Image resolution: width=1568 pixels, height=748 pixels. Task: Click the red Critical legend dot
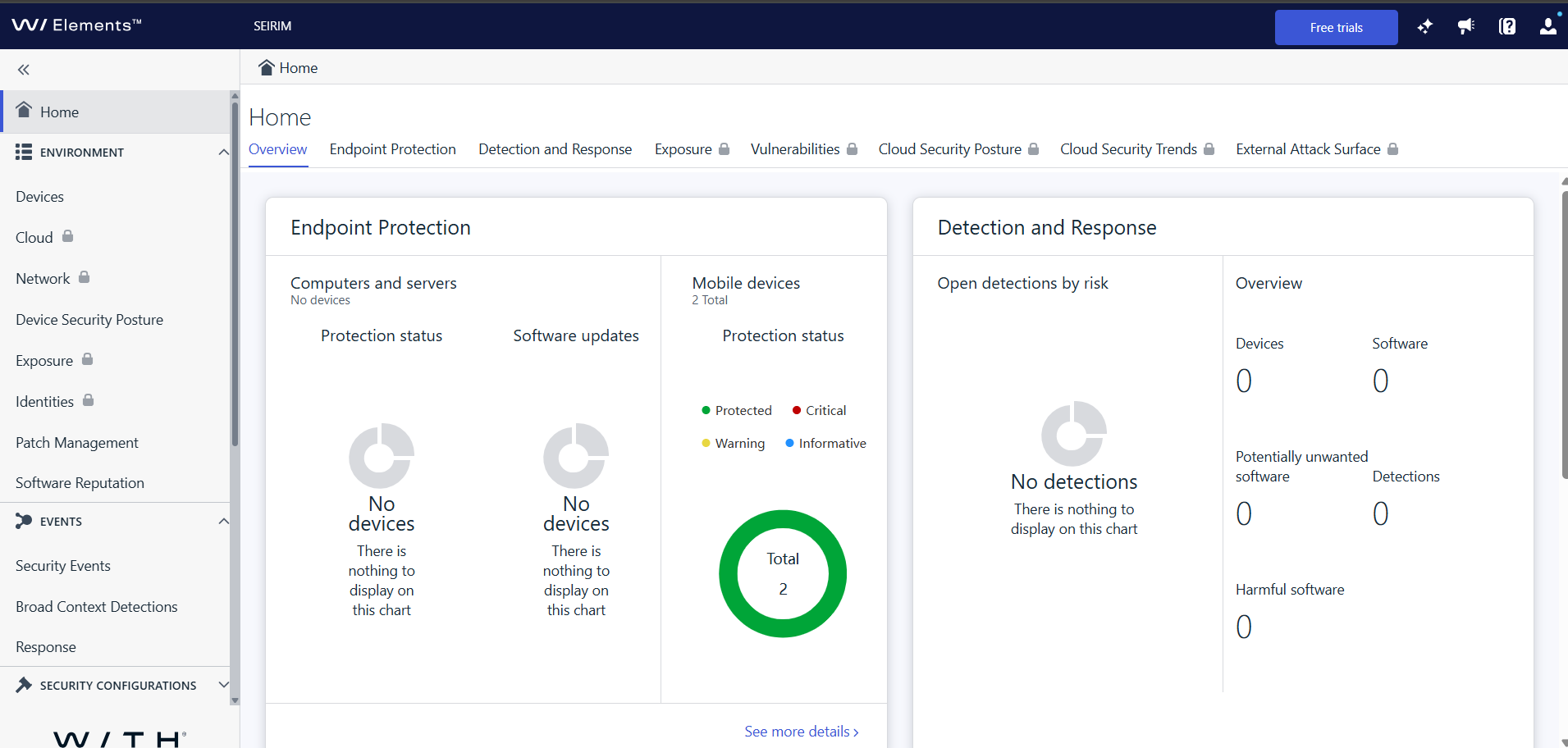[797, 410]
